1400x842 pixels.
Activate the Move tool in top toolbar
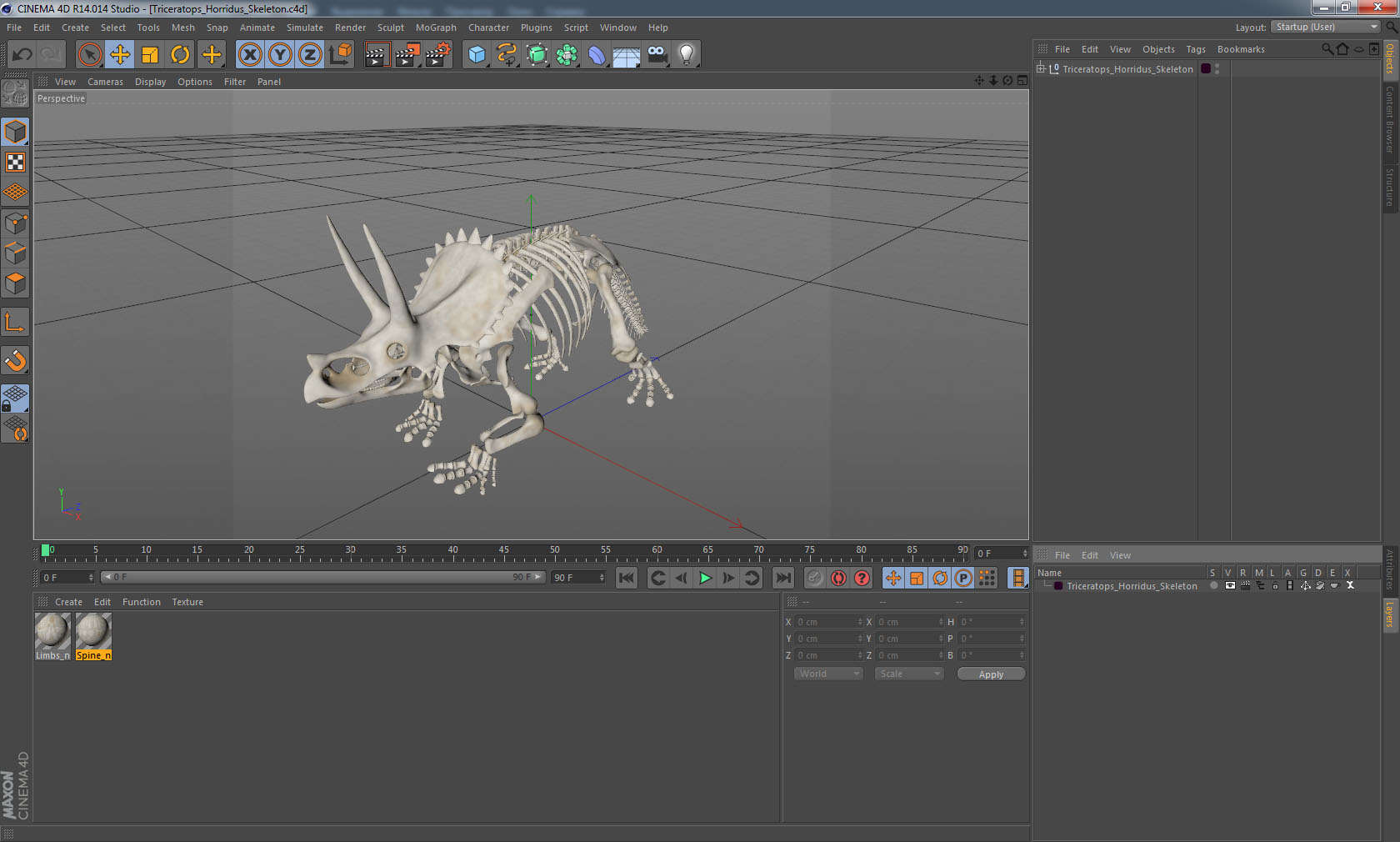(120, 55)
